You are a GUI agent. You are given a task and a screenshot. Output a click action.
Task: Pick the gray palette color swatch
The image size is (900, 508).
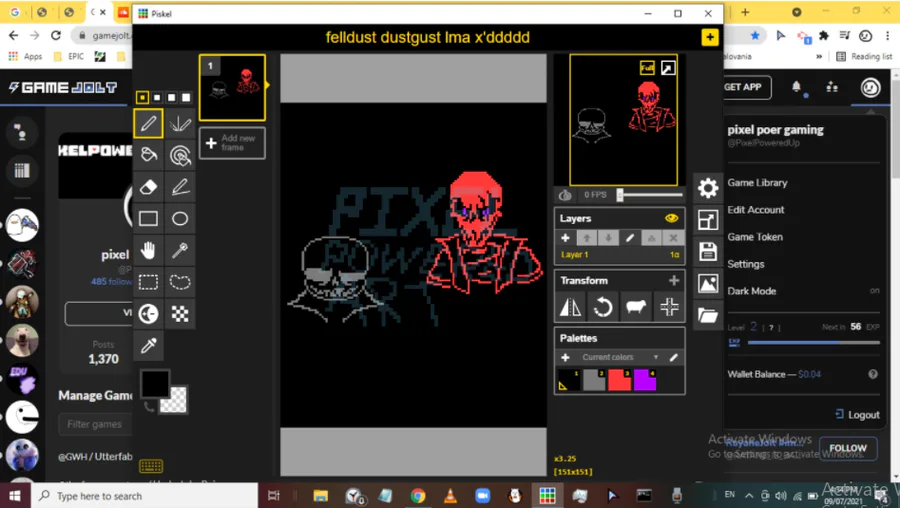click(594, 380)
